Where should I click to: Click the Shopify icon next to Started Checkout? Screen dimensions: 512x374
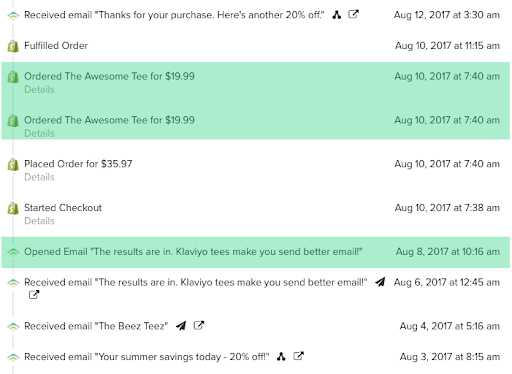[x=13, y=208]
